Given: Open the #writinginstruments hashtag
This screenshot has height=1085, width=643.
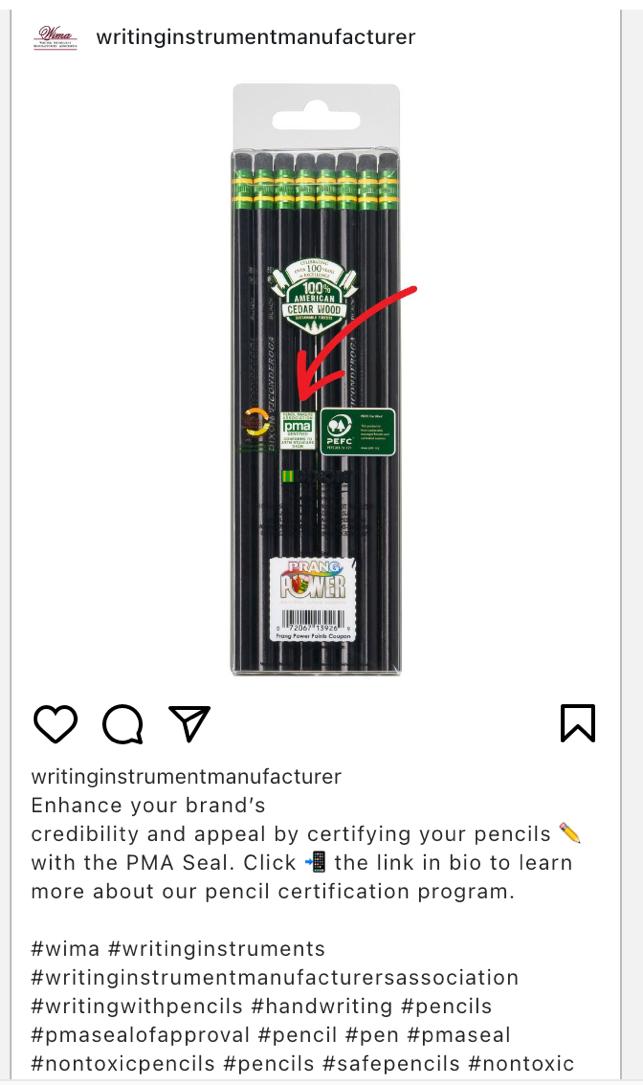Looking at the screenshot, I should pos(217,949).
